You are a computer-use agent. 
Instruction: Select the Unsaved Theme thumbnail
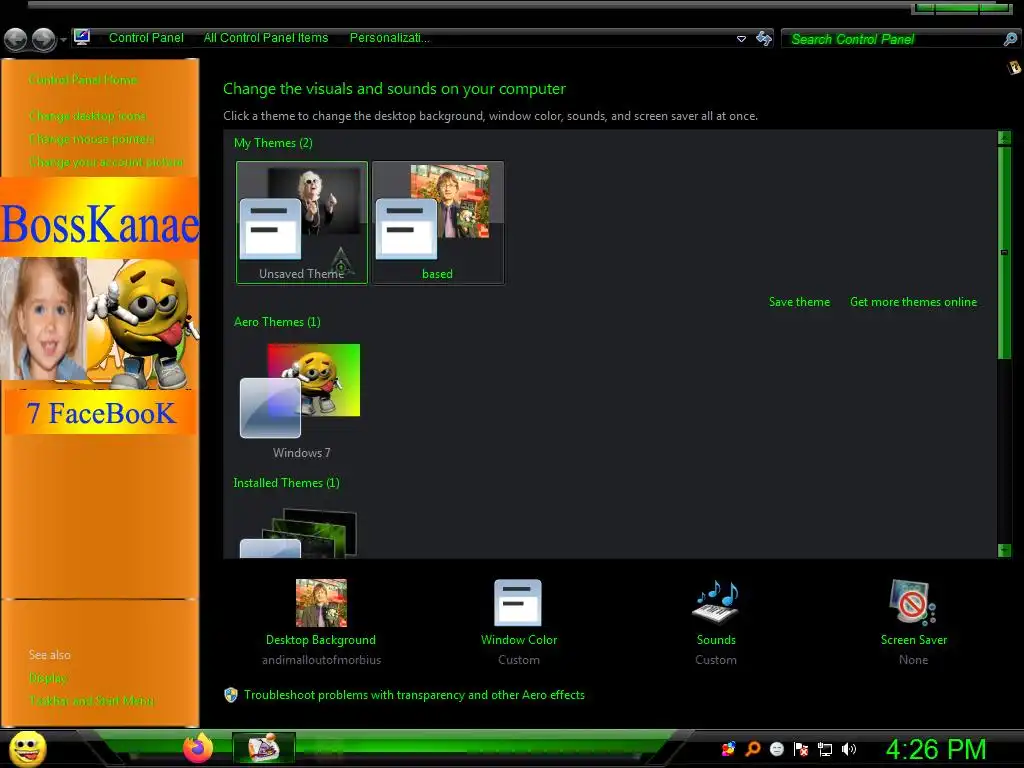[302, 222]
